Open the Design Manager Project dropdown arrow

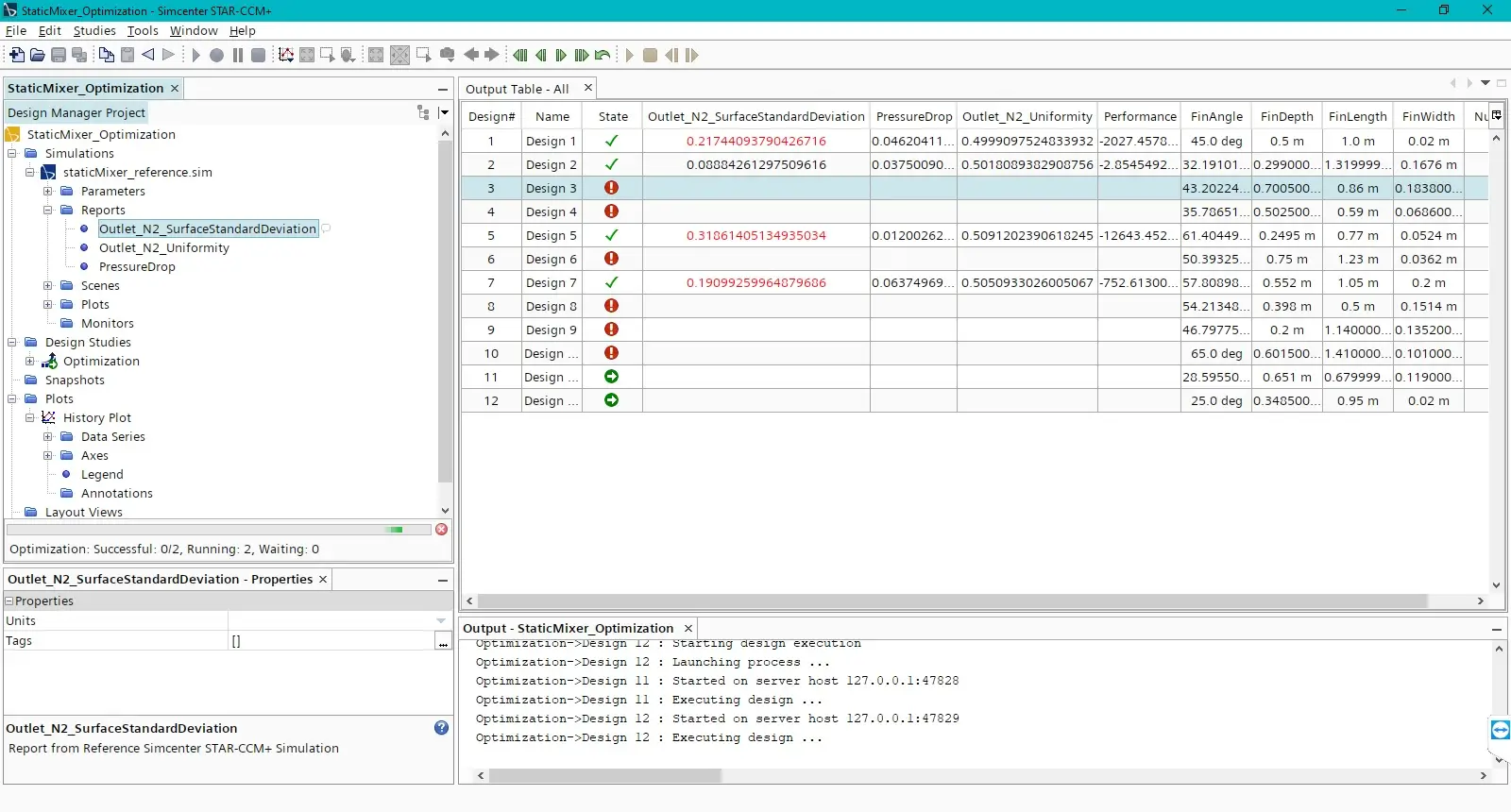(444, 112)
